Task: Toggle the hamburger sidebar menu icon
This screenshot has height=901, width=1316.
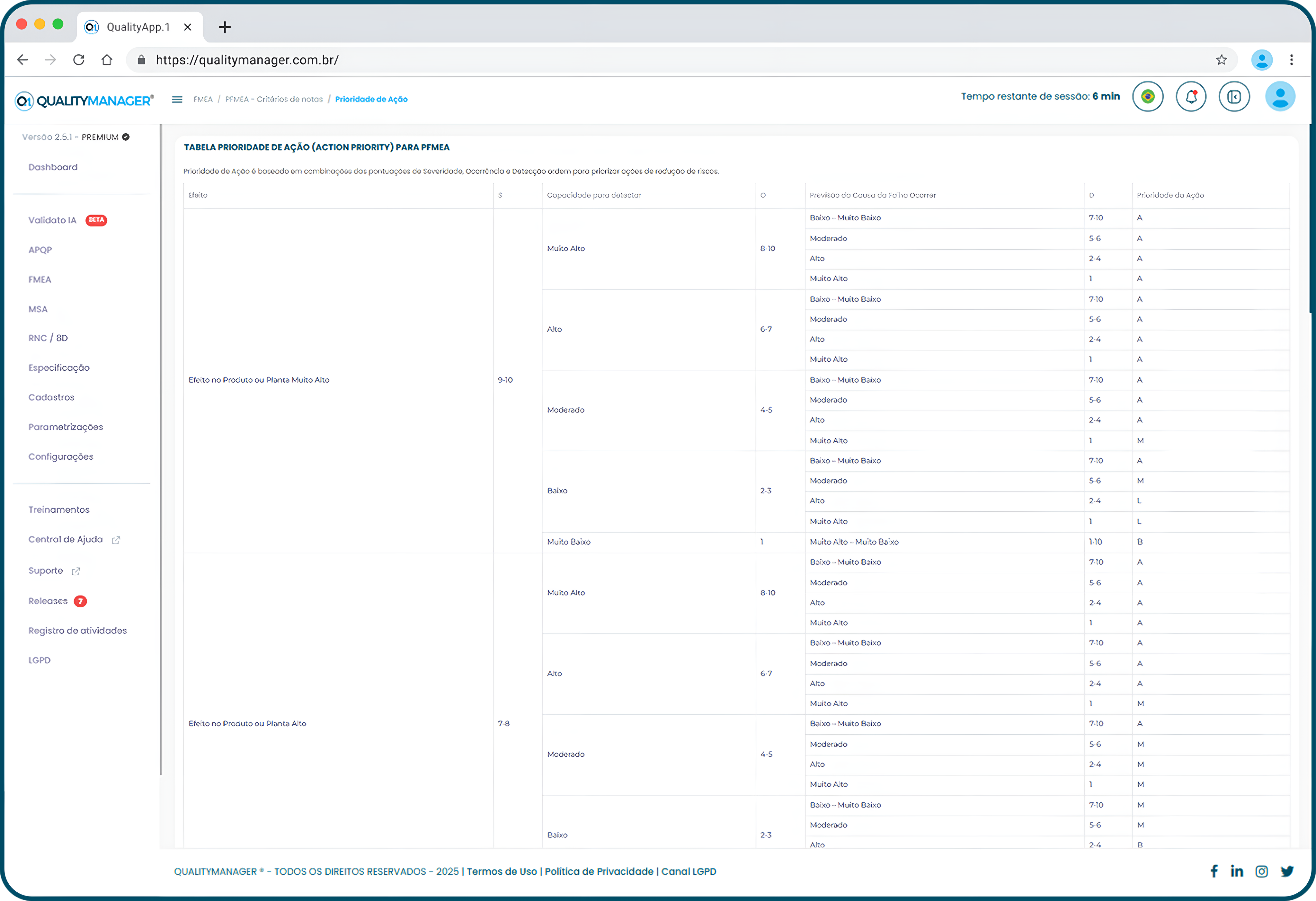Action: click(x=177, y=99)
